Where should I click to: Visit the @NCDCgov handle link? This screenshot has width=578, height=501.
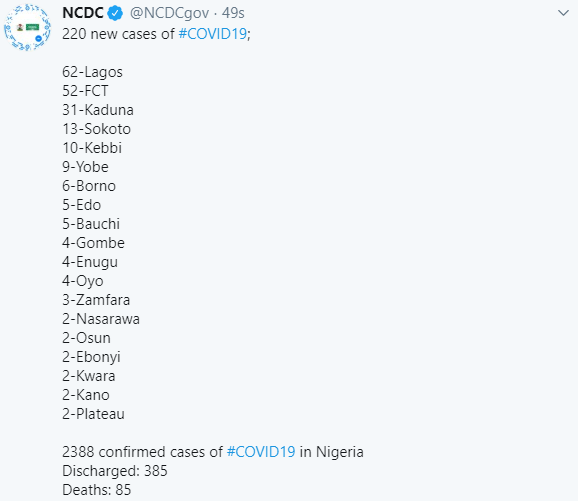pos(169,13)
